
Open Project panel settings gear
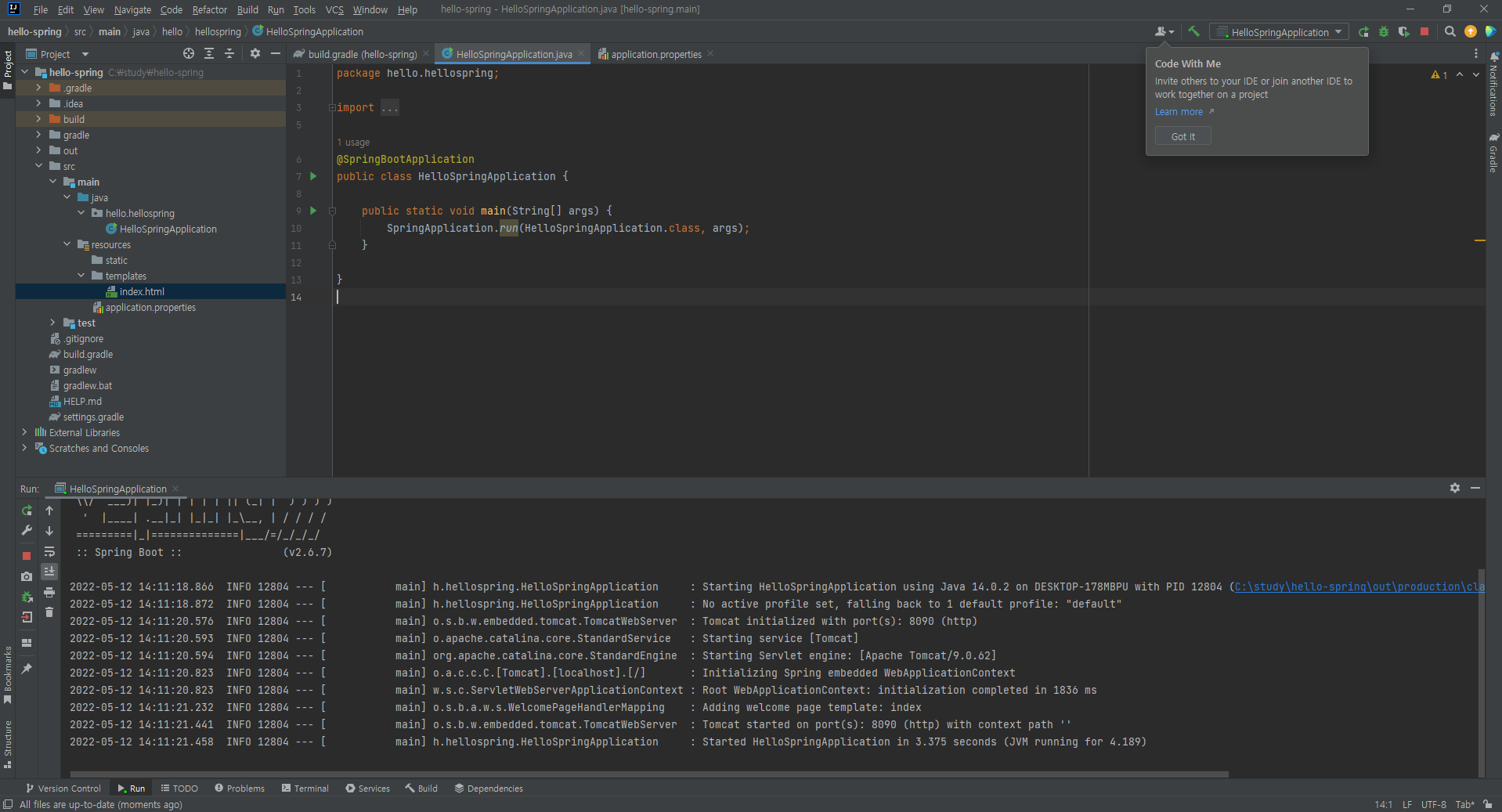255,53
